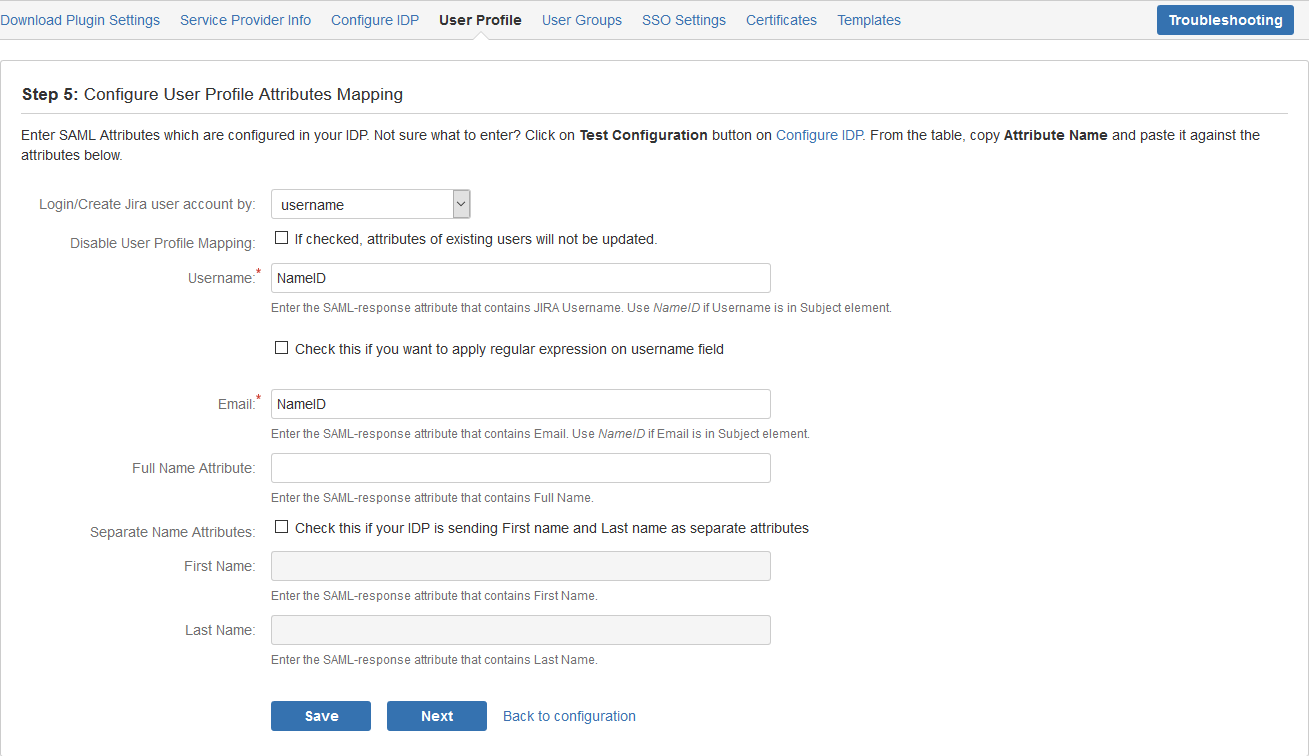The image size is (1309, 756).
Task: Click the Troubleshooting button
Action: pos(1225,20)
